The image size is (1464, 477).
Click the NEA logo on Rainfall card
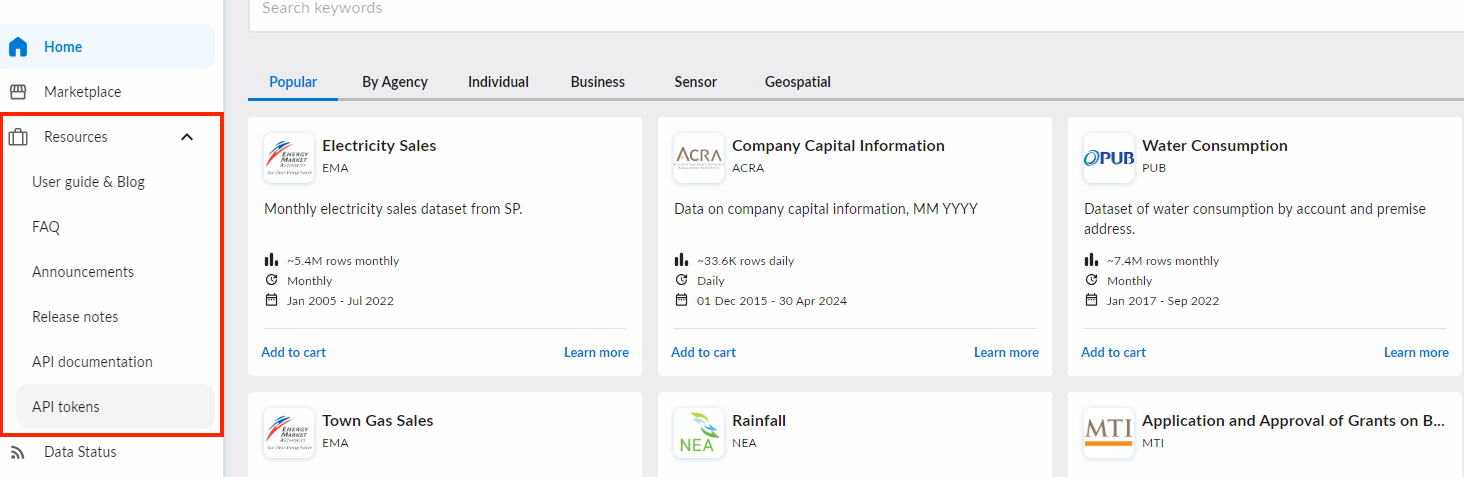point(699,433)
